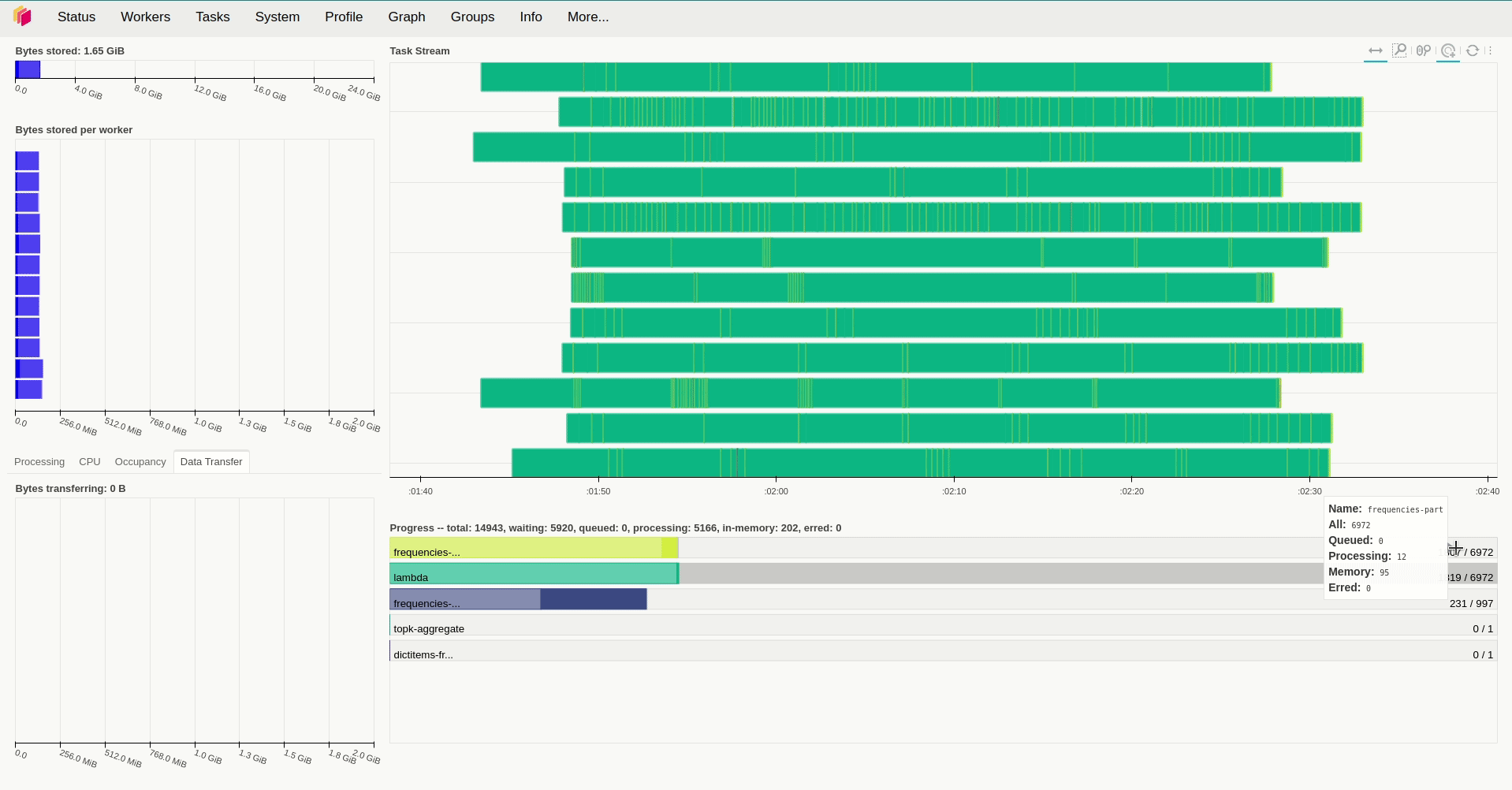Toggle the x-axis Pan tool
Viewport: 1512px width, 790px height.
(1375, 50)
